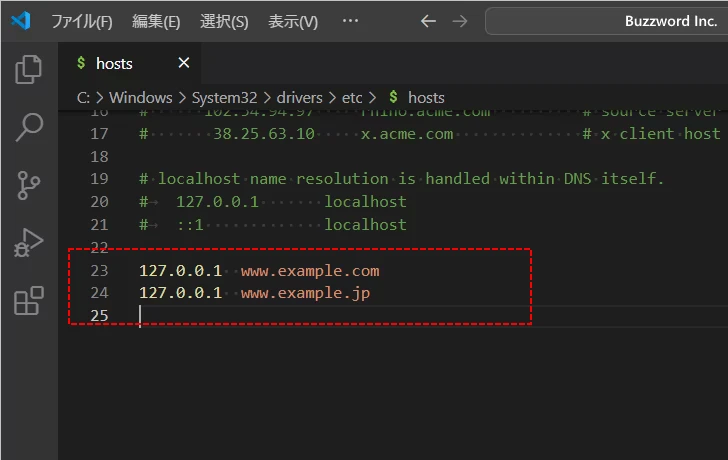The image size is (728, 460).
Task: Close the hosts tab
Action: click(x=183, y=63)
